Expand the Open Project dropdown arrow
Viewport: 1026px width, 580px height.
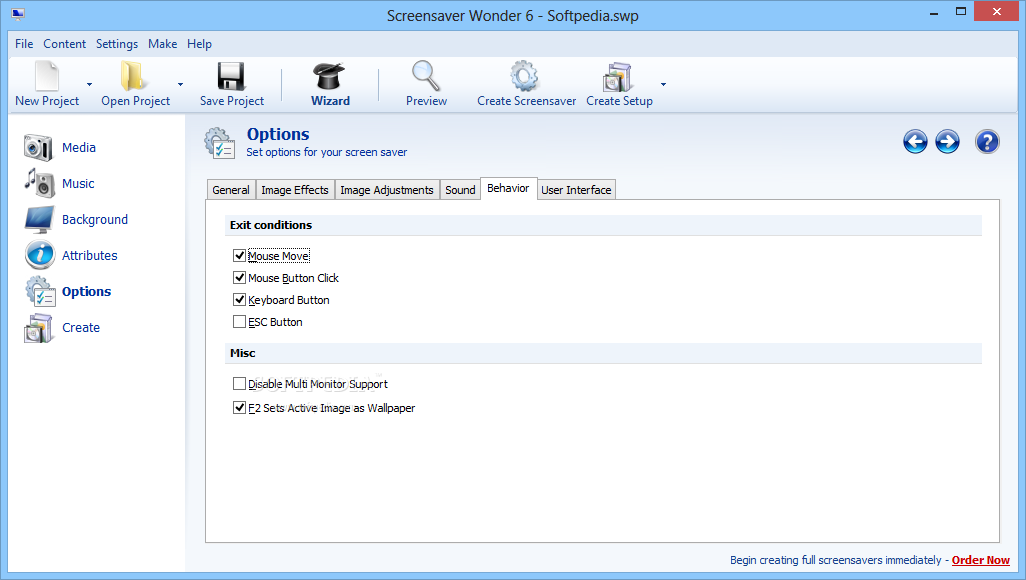coord(180,84)
